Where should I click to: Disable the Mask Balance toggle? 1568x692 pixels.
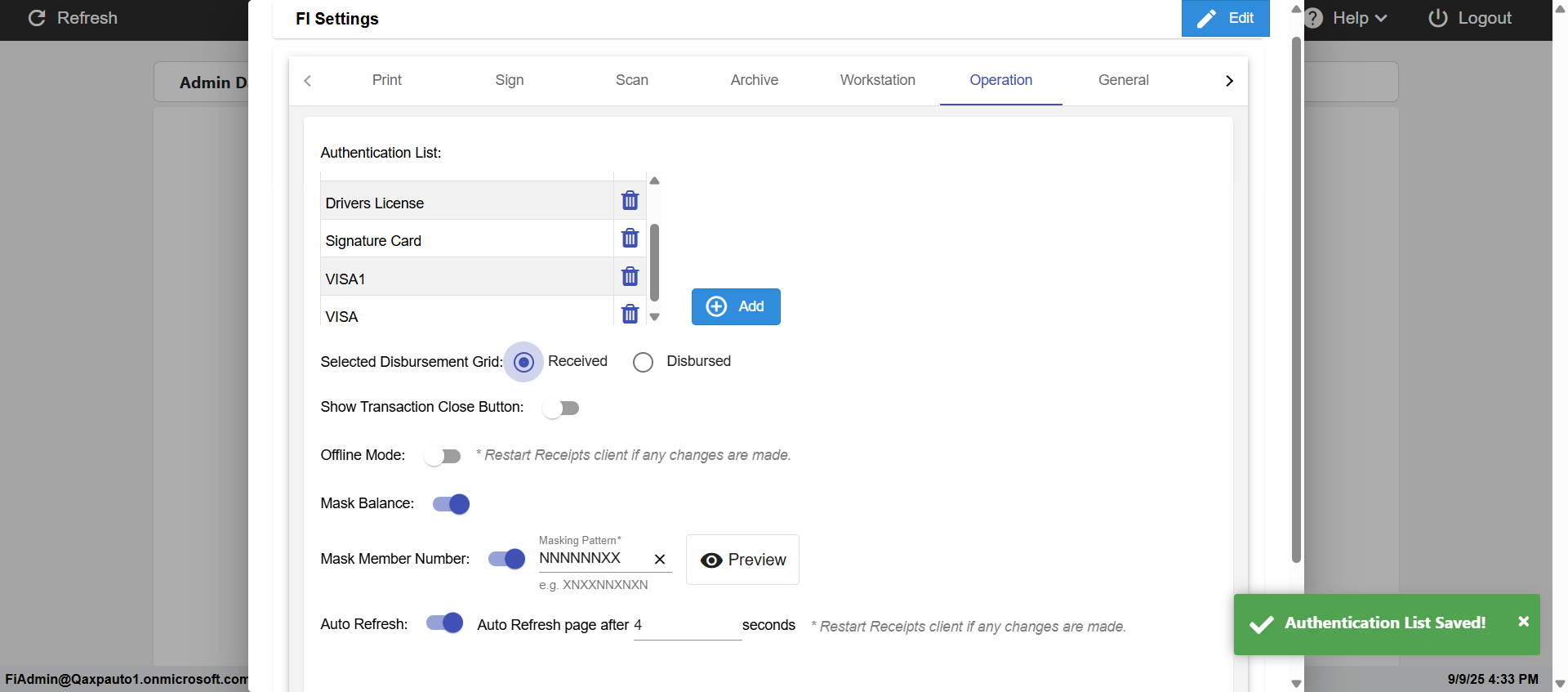451,504
